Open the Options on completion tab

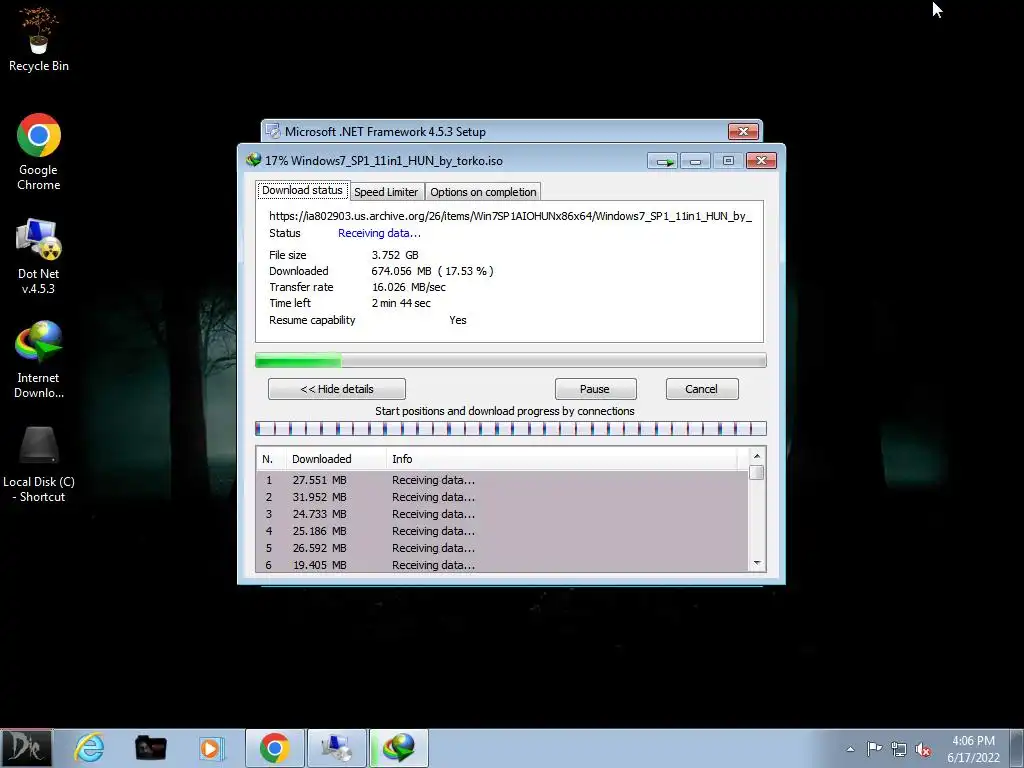pyautogui.click(x=483, y=192)
